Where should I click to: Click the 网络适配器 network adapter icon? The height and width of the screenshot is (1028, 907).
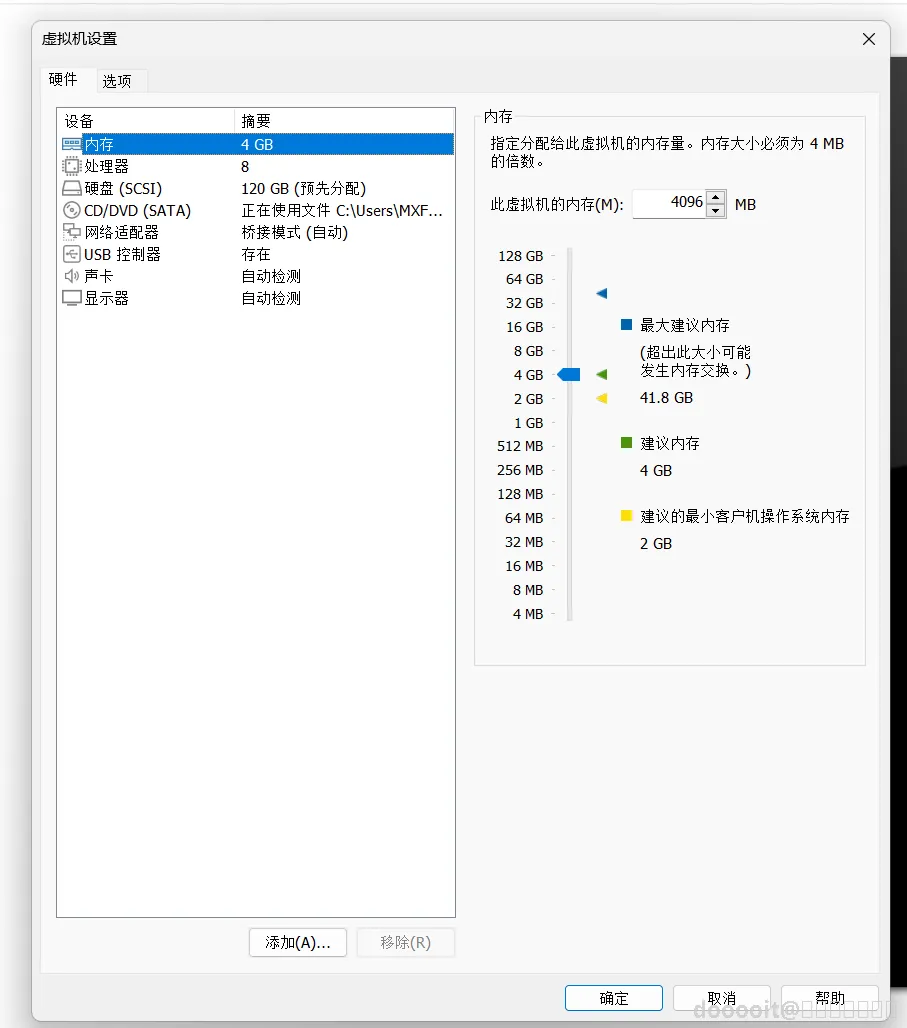point(73,232)
